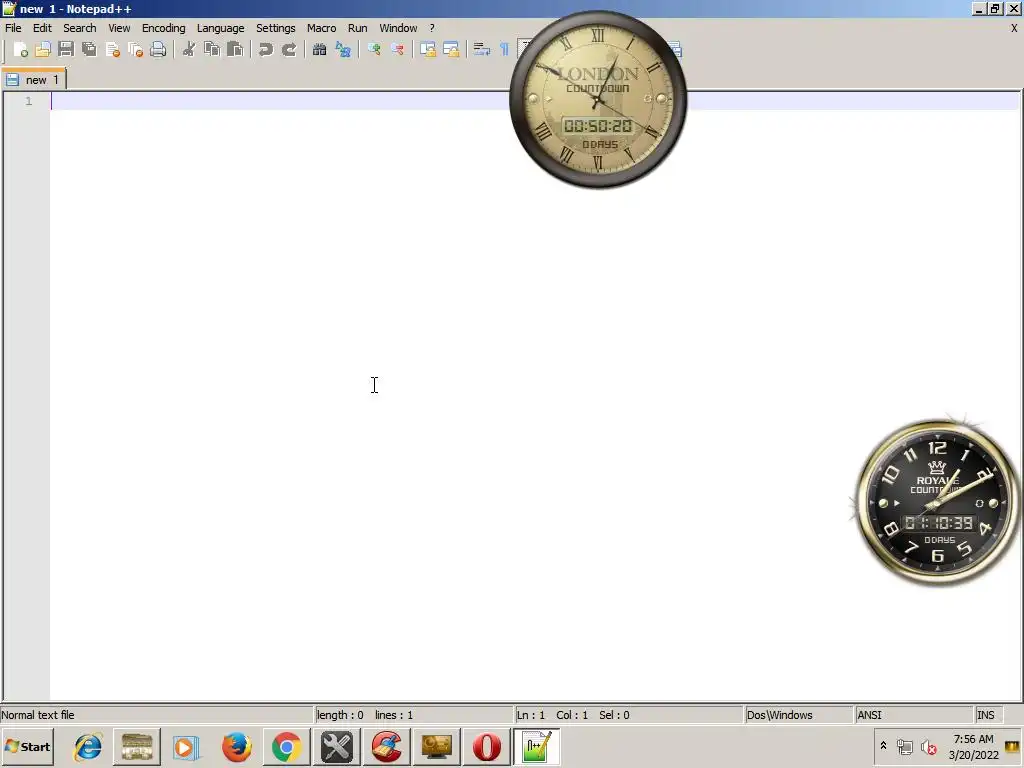Launch Google Chrome from the taskbar
Image resolution: width=1024 pixels, height=768 pixels.
click(287, 747)
